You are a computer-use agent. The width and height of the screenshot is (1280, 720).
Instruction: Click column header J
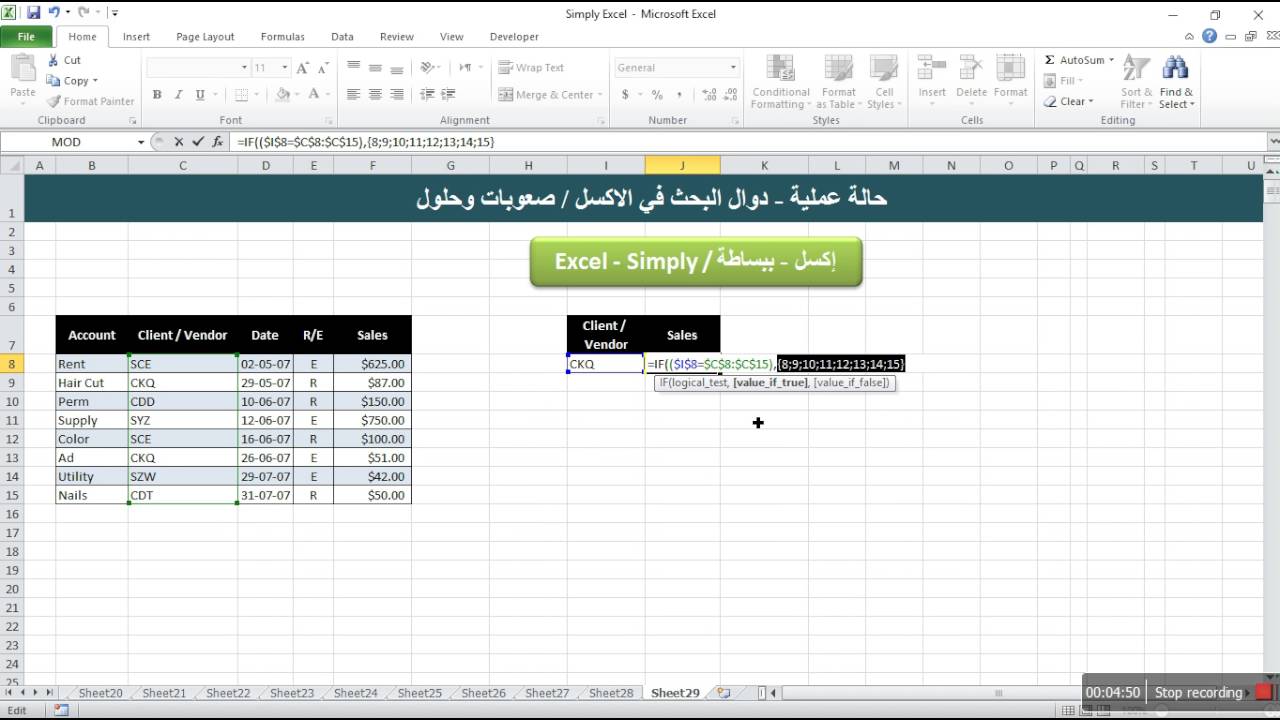pyautogui.click(x=683, y=165)
